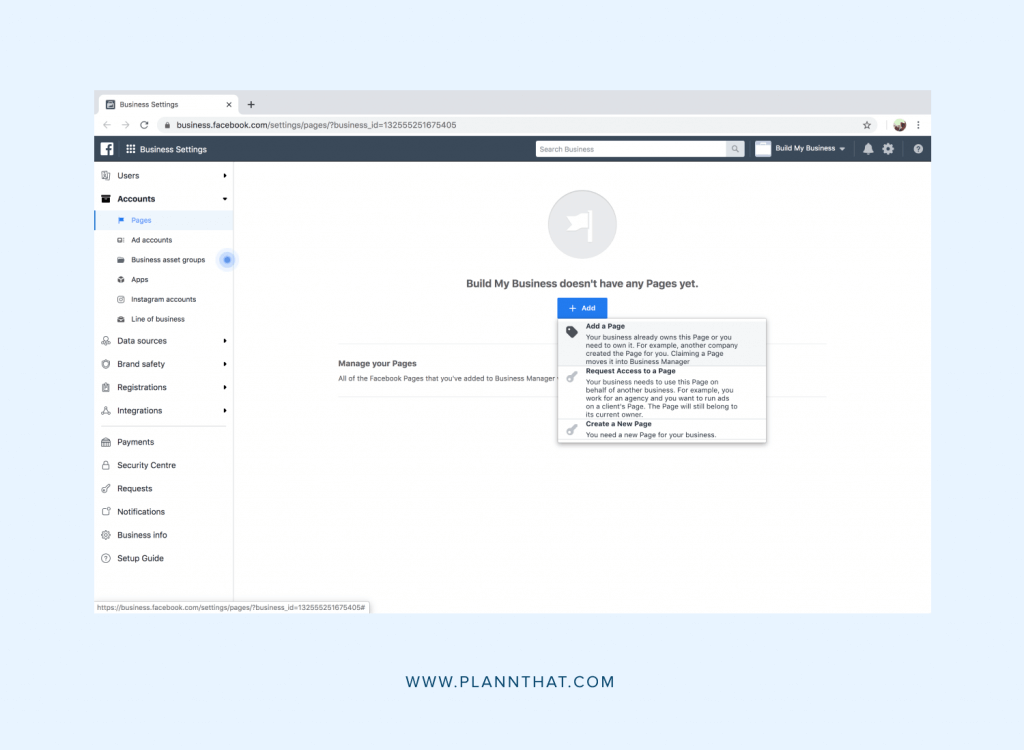Open Business asset groups

click(x=168, y=260)
